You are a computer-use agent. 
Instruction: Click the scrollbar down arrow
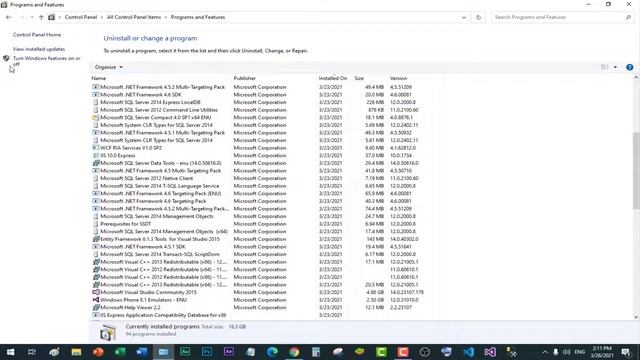click(x=636, y=317)
